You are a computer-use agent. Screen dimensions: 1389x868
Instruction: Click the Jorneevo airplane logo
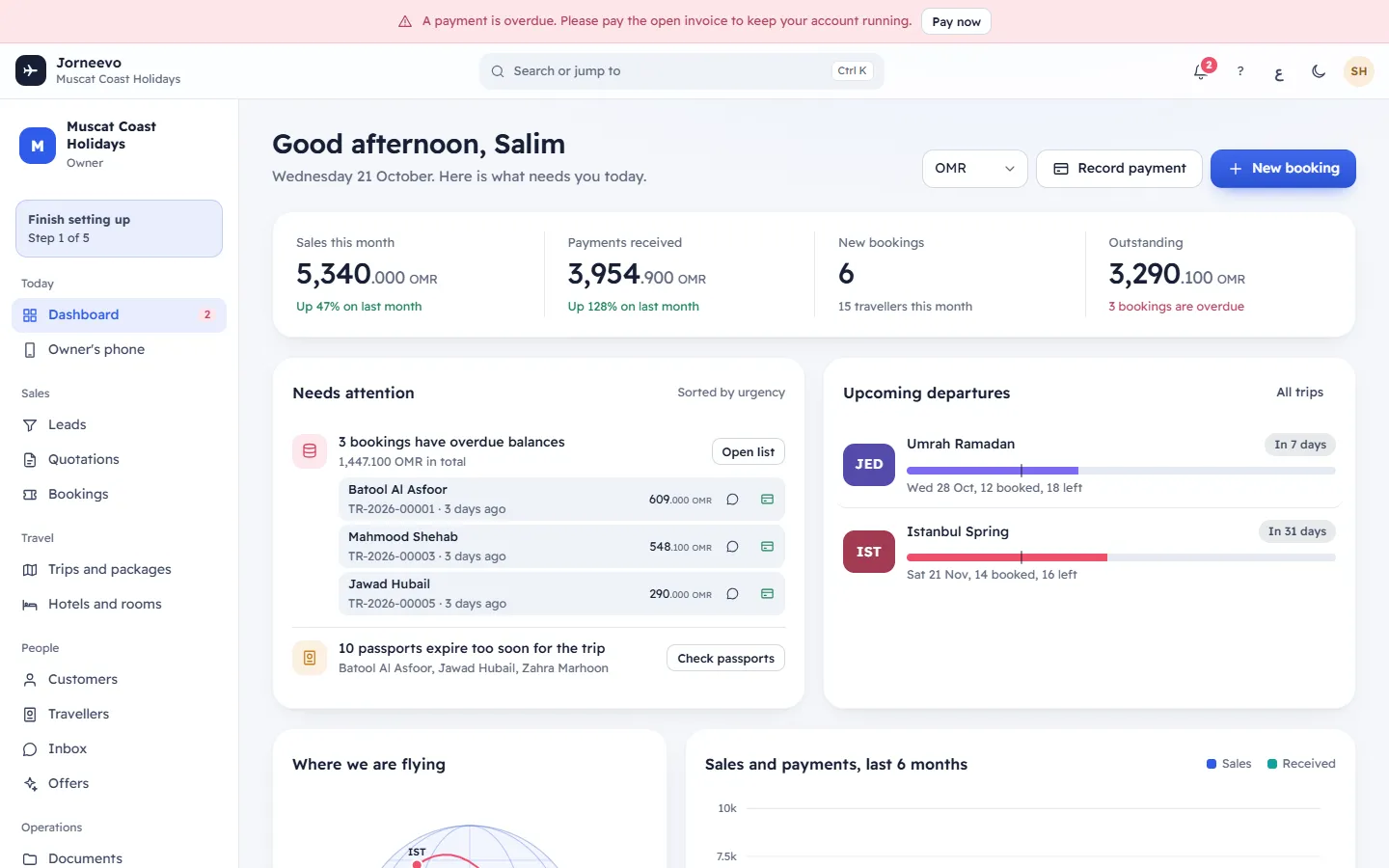click(x=31, y=70)
